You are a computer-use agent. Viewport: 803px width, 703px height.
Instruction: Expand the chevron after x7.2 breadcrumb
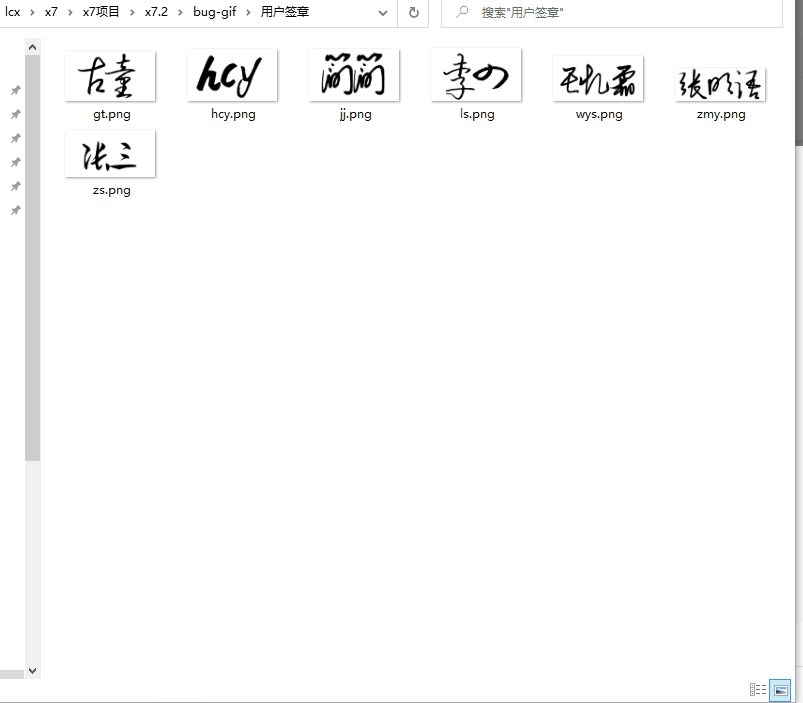coord(180,13)
